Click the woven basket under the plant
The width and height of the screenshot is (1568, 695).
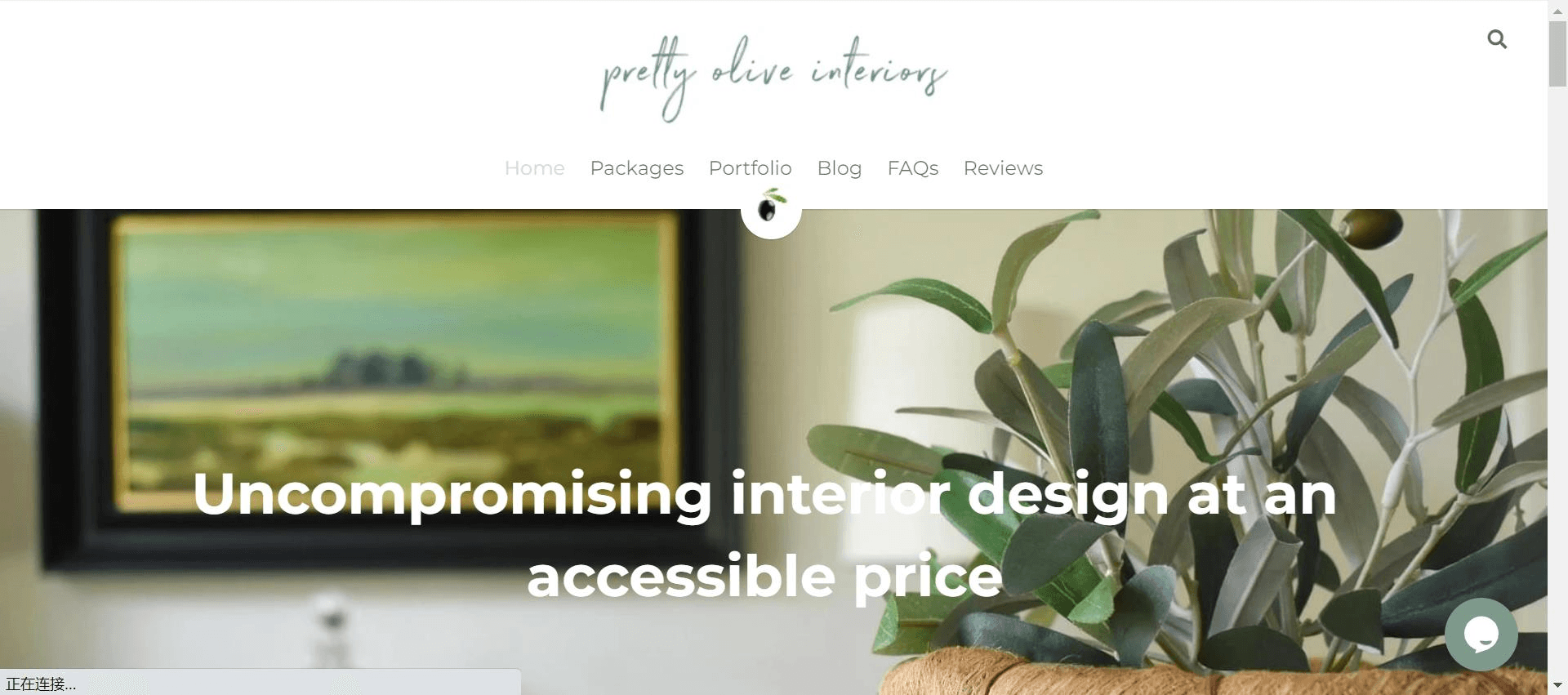coord(1209,670)
